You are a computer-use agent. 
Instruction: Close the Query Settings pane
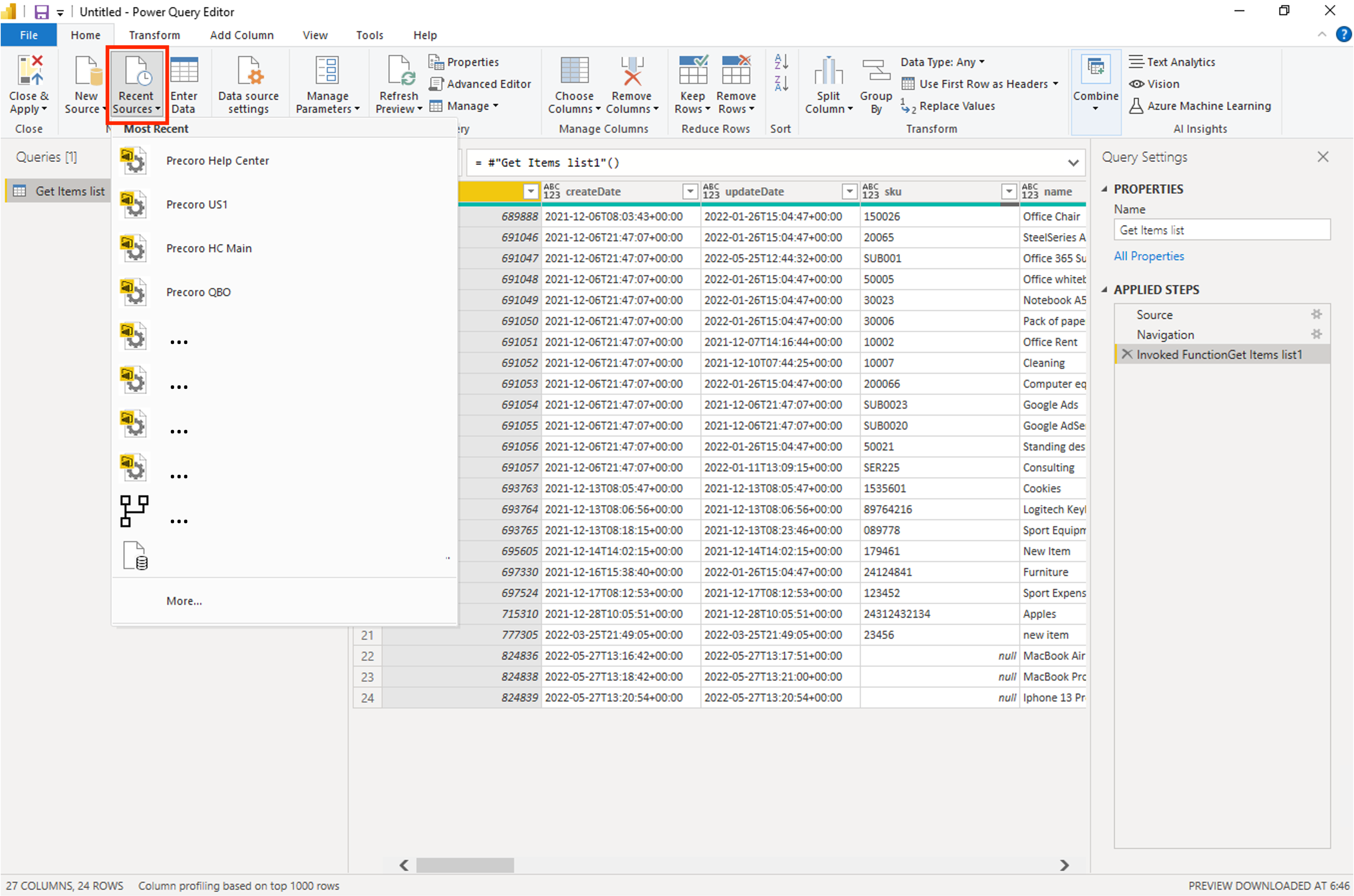coord(1323,156)
